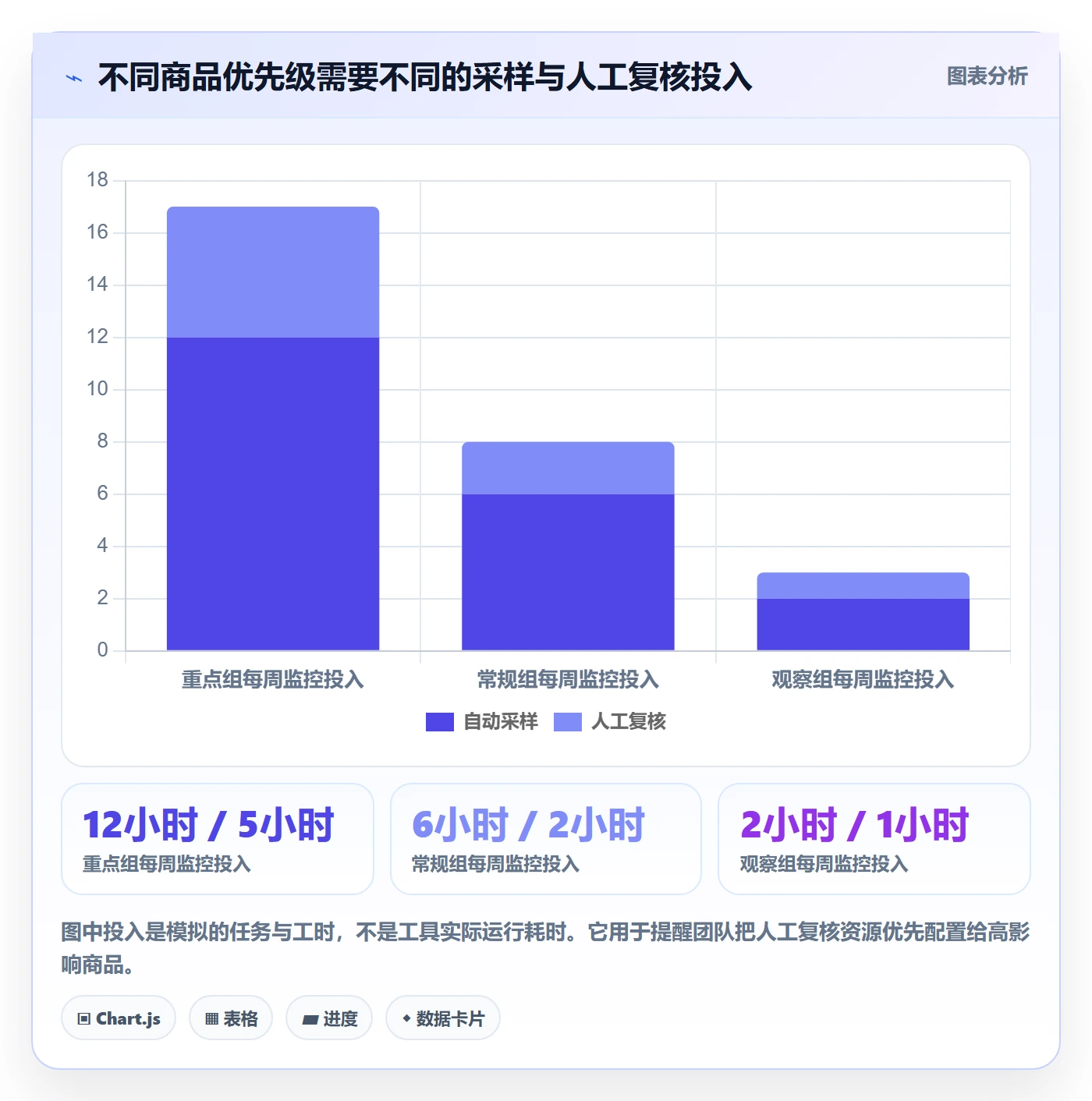The height and width of the screenshot is (1101, 1092).
Task: Click the description paragraph starting 图中投入是模拟的
Action: pyautogui.click(x=546, y=948)
